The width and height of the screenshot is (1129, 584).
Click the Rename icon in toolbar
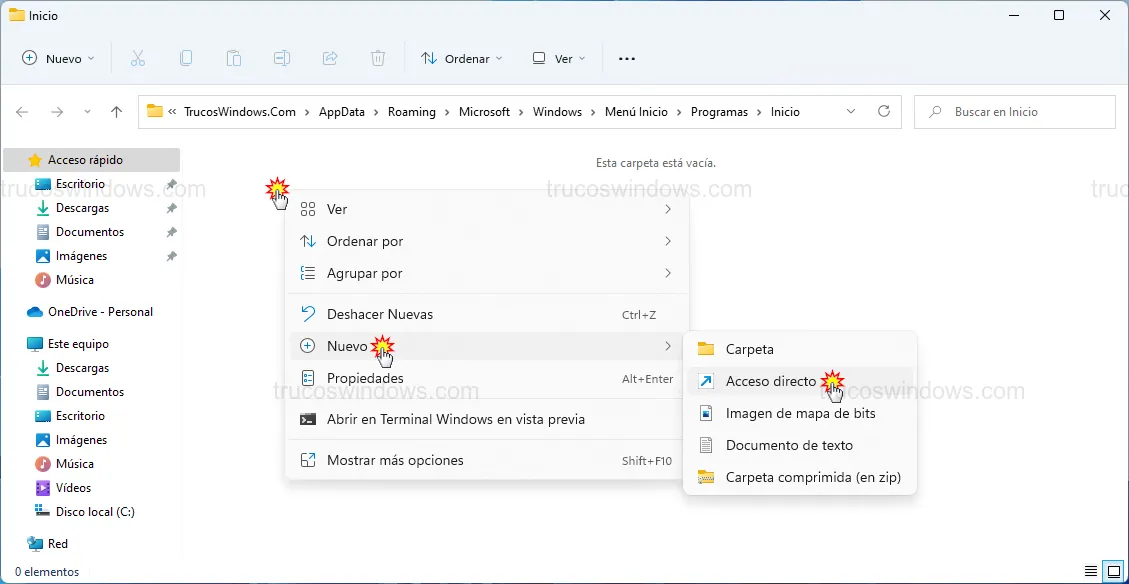click(x=282, y=59)
